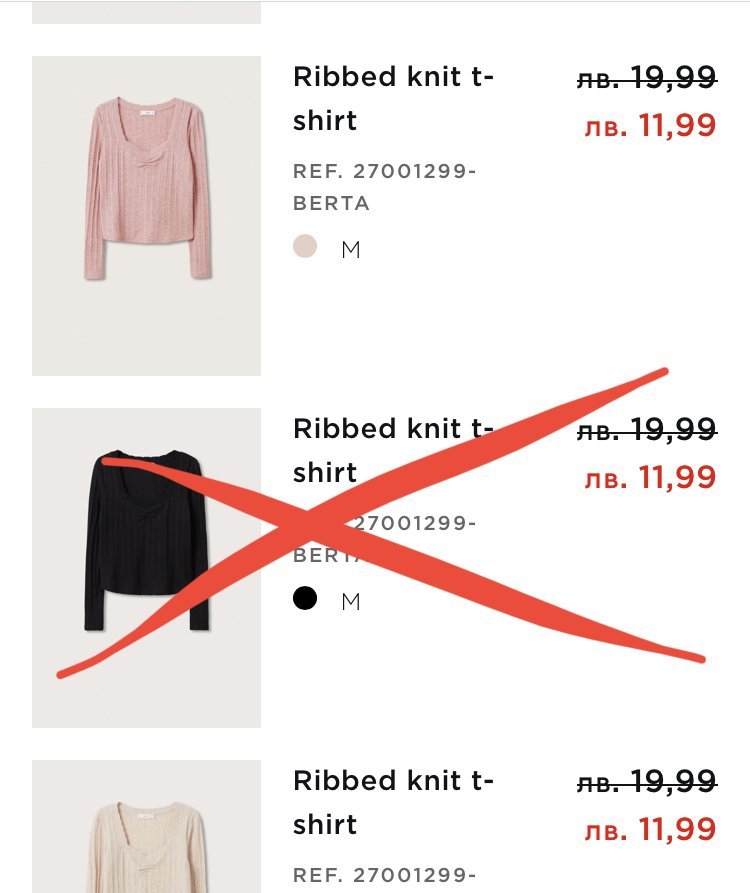Viewport: 750px width, 893px height.
Task: Select the pale pink color swatch
Action: click(x=305, y=247)
